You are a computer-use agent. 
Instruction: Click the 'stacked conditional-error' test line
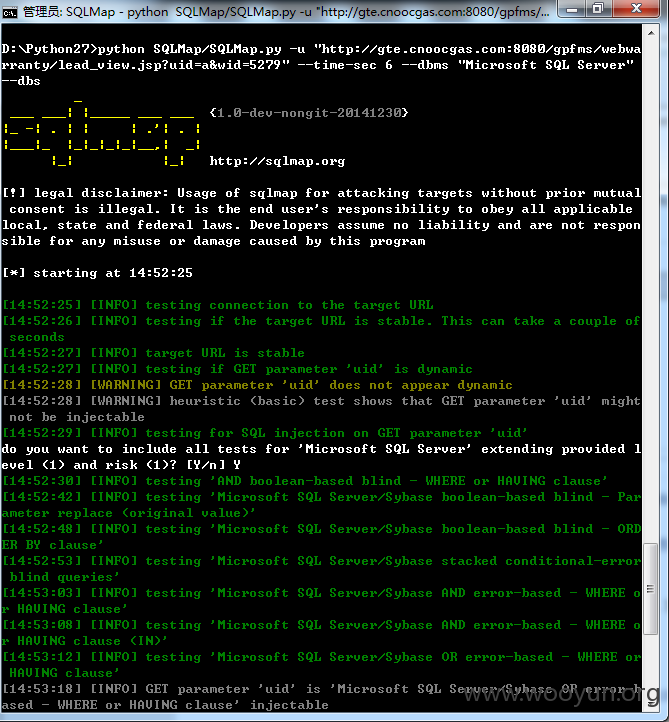tap(321, 569)
